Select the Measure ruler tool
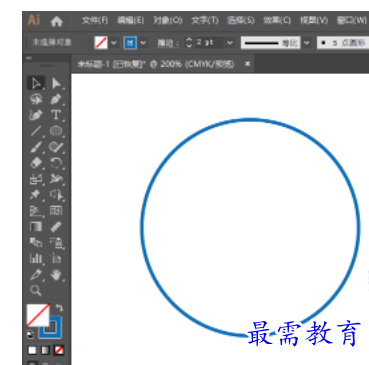The height and width of the screenshot is (365, 369). point(56,227)
